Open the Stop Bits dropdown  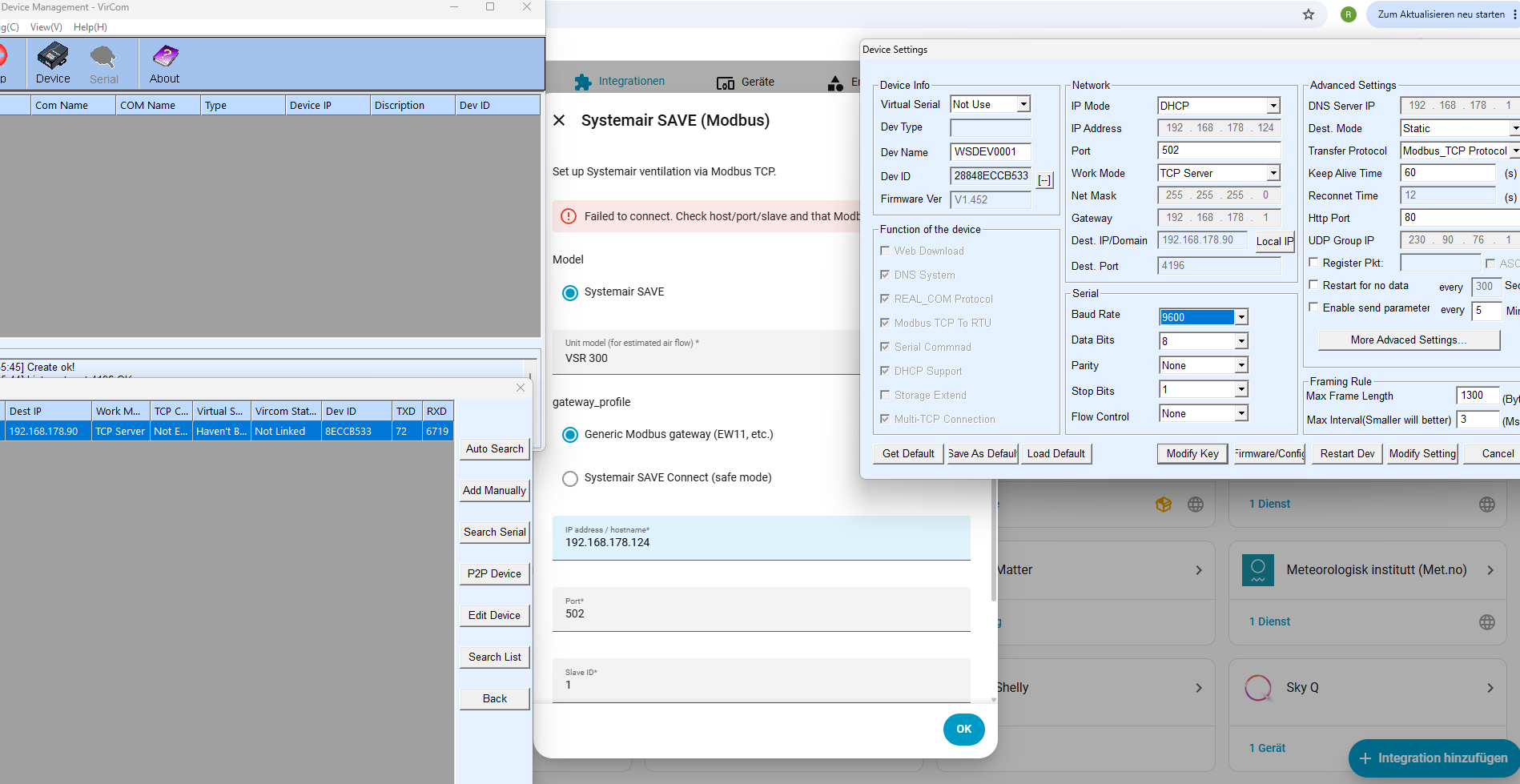click(x=1241, y=389)
